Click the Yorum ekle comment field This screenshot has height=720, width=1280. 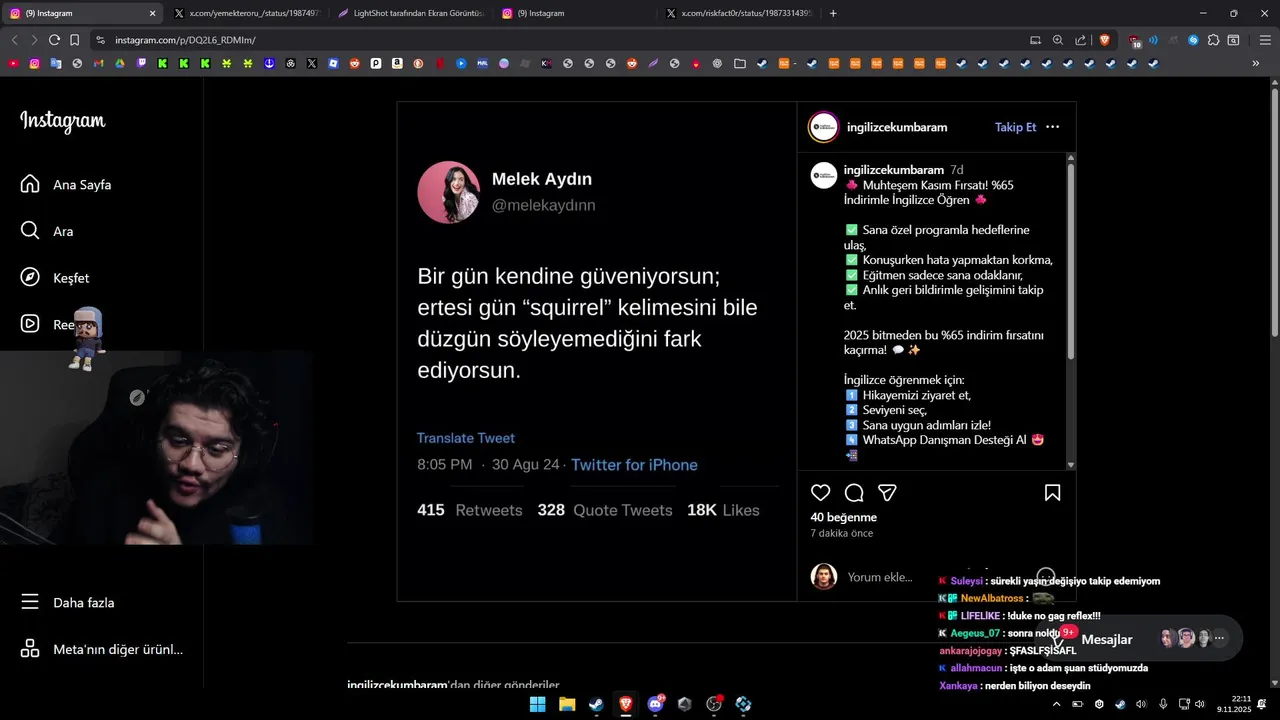click(x=880, y=577)
